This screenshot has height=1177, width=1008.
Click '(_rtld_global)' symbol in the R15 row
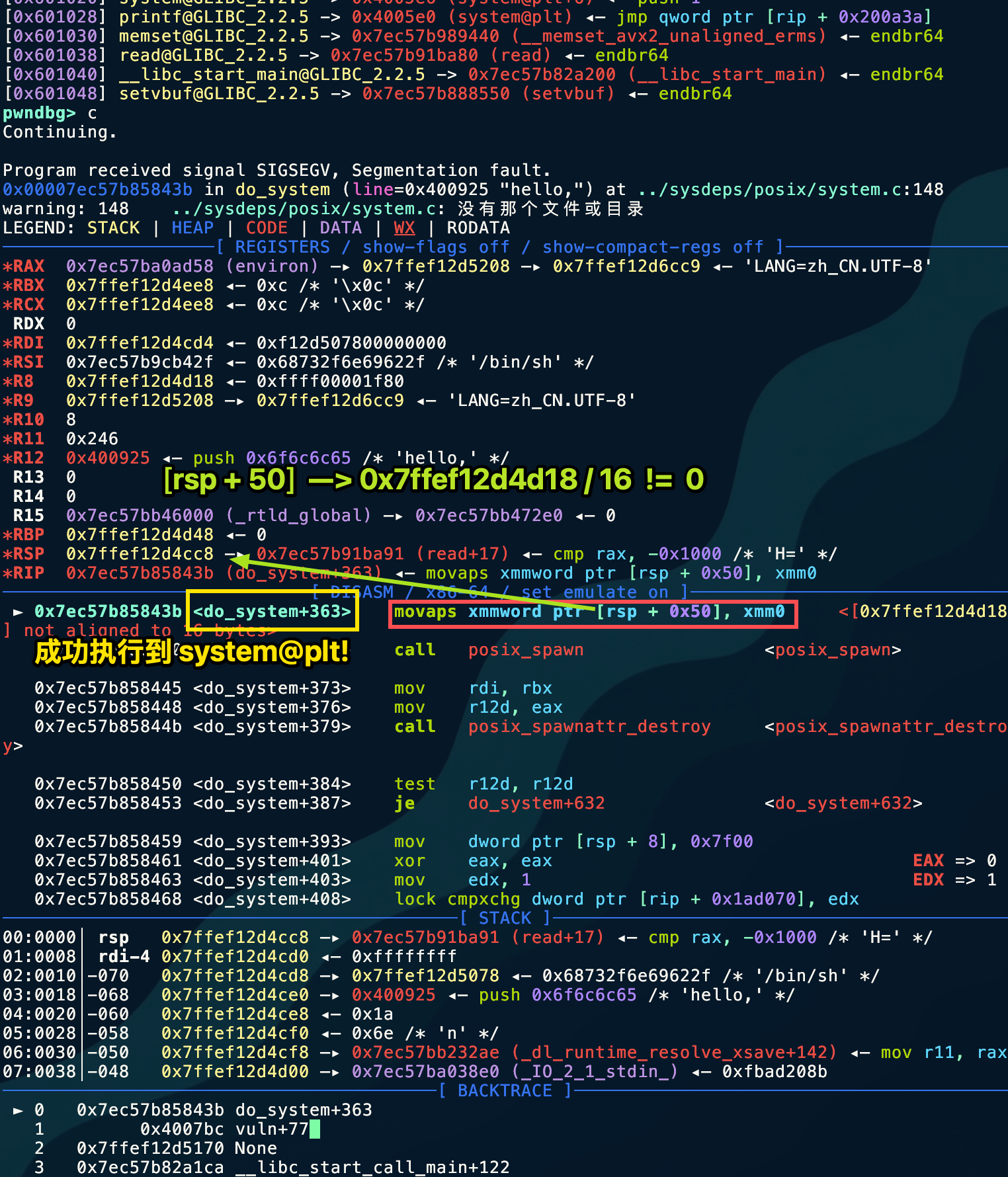click(298, 516)
